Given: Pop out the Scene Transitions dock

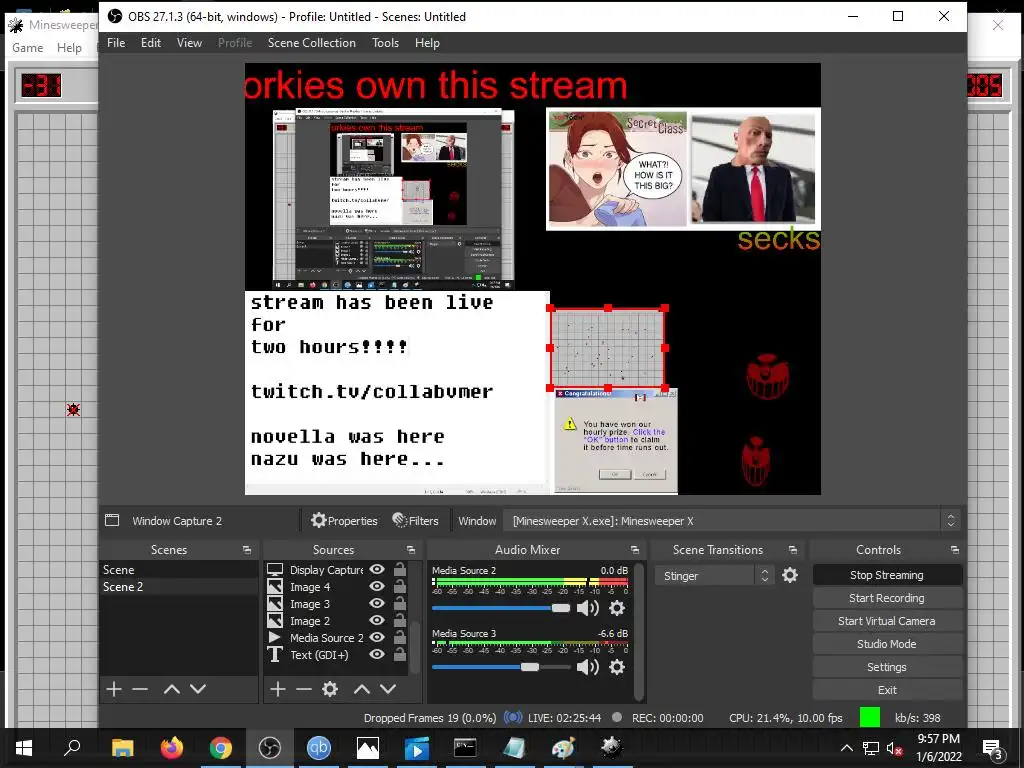Looking at the screenshot, I should point(793,550).
